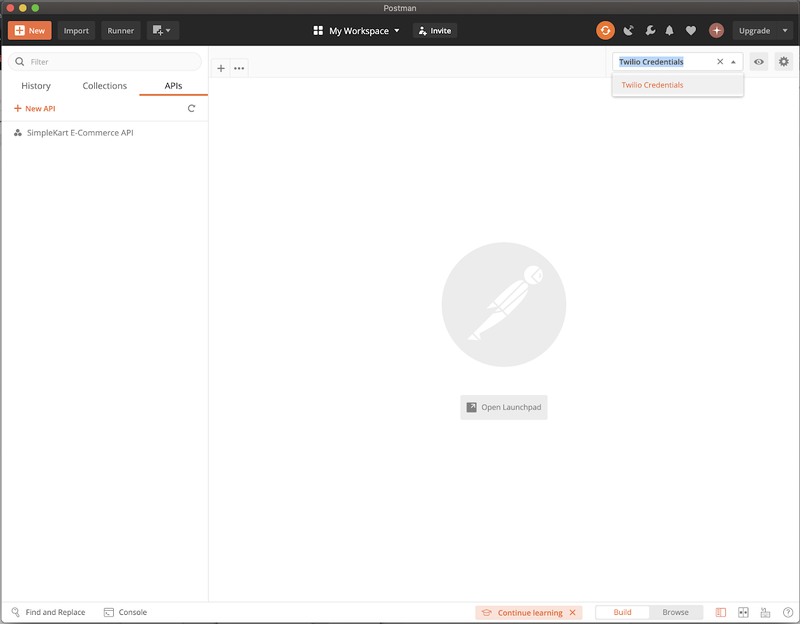Open the wrench settings icon
This screenshot has height=624, width=800.
tap(650, 30)
